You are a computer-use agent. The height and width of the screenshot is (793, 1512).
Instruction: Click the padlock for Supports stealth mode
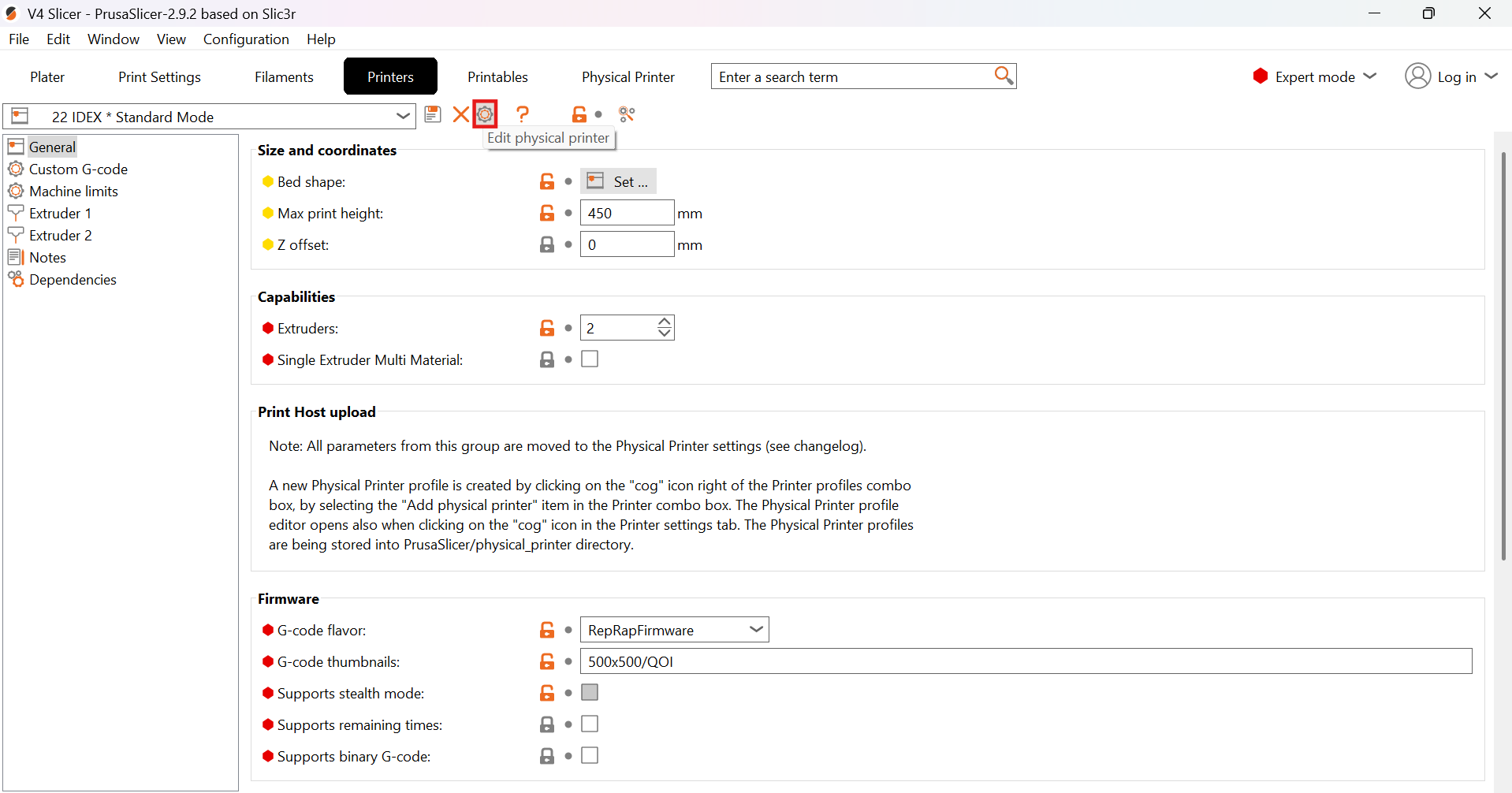[547, 693]
